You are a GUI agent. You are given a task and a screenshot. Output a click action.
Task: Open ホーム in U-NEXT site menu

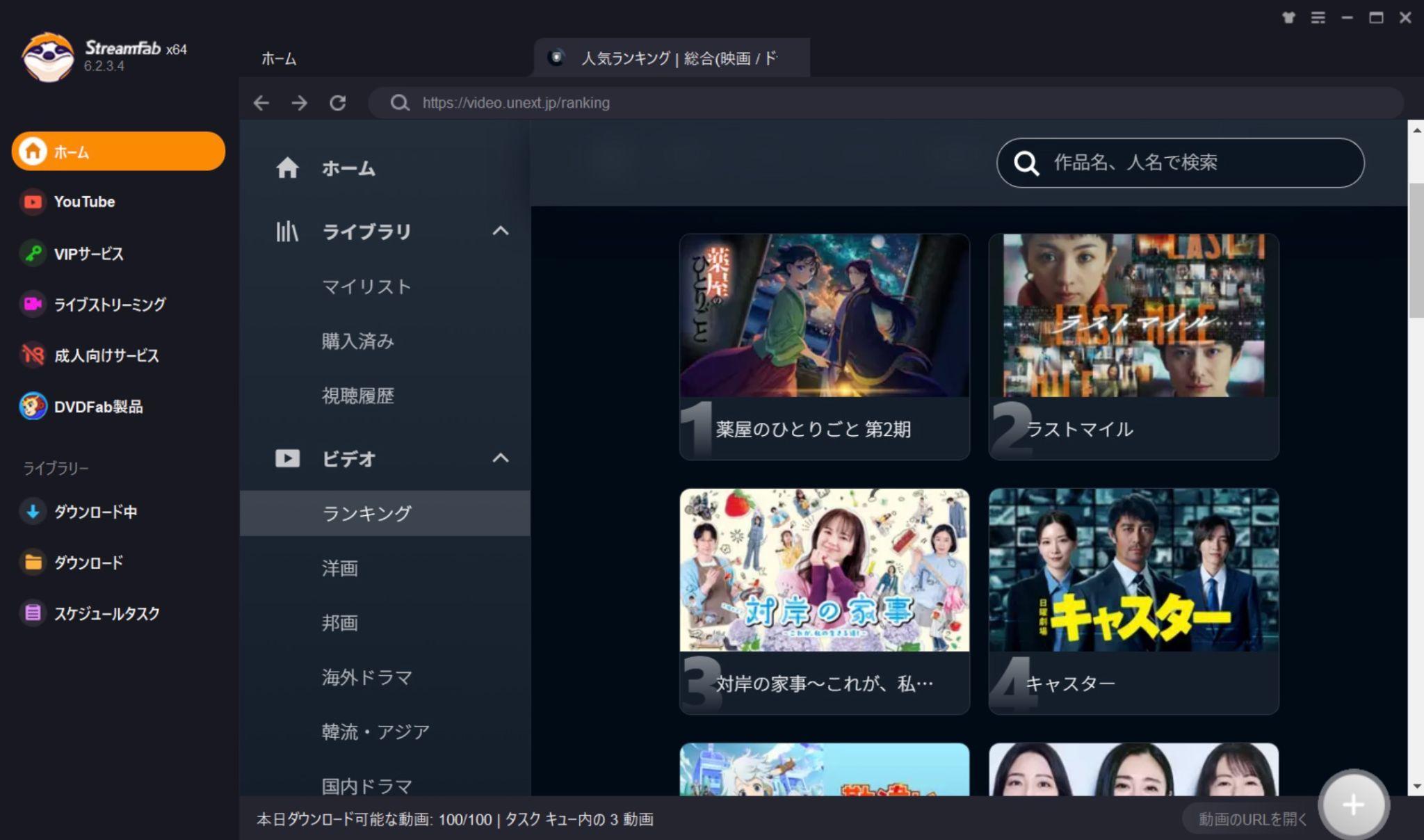348,168
